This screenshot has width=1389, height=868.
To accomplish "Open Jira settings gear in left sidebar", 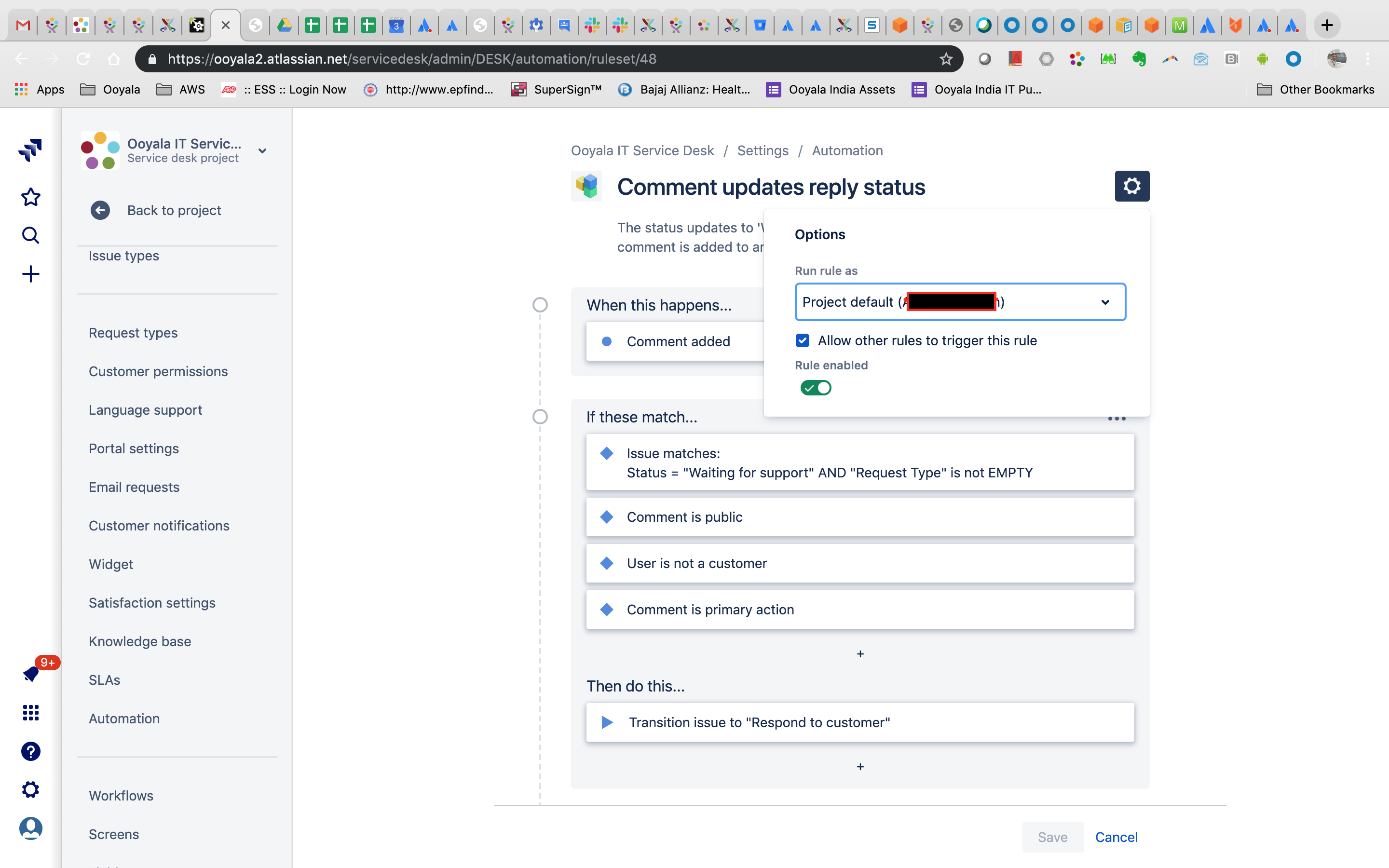I will [30, 789].
